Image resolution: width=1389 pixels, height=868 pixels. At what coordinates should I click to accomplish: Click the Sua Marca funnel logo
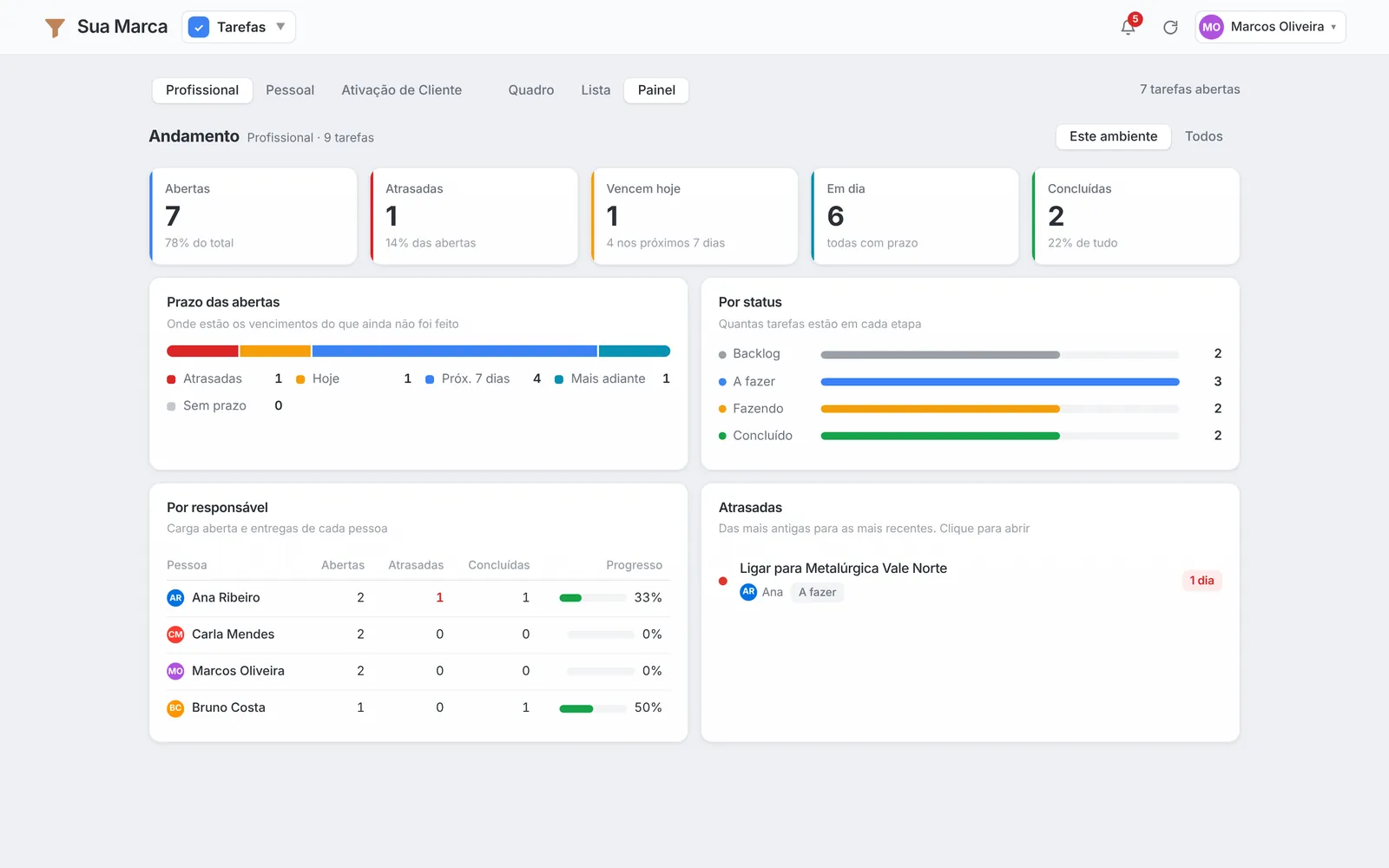(55, 28)
